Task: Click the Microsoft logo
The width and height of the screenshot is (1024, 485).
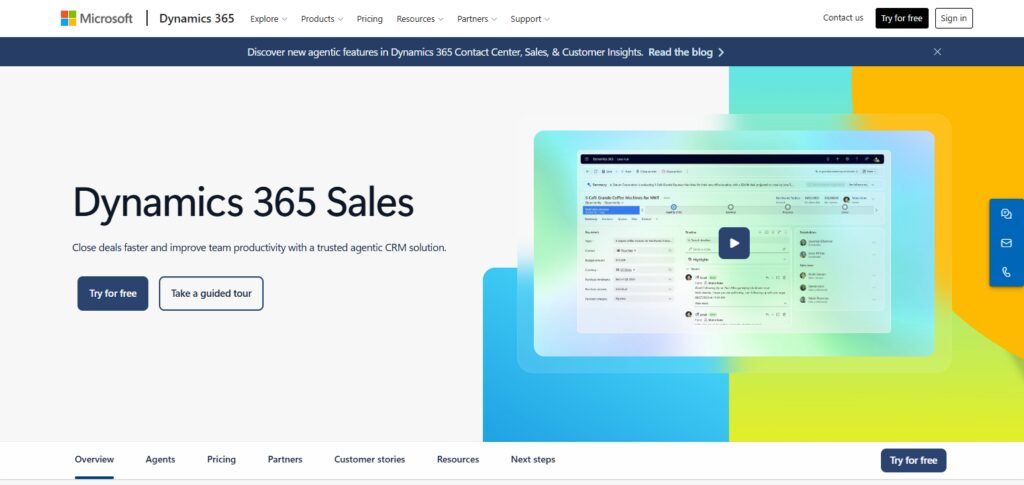Action: 97,18
